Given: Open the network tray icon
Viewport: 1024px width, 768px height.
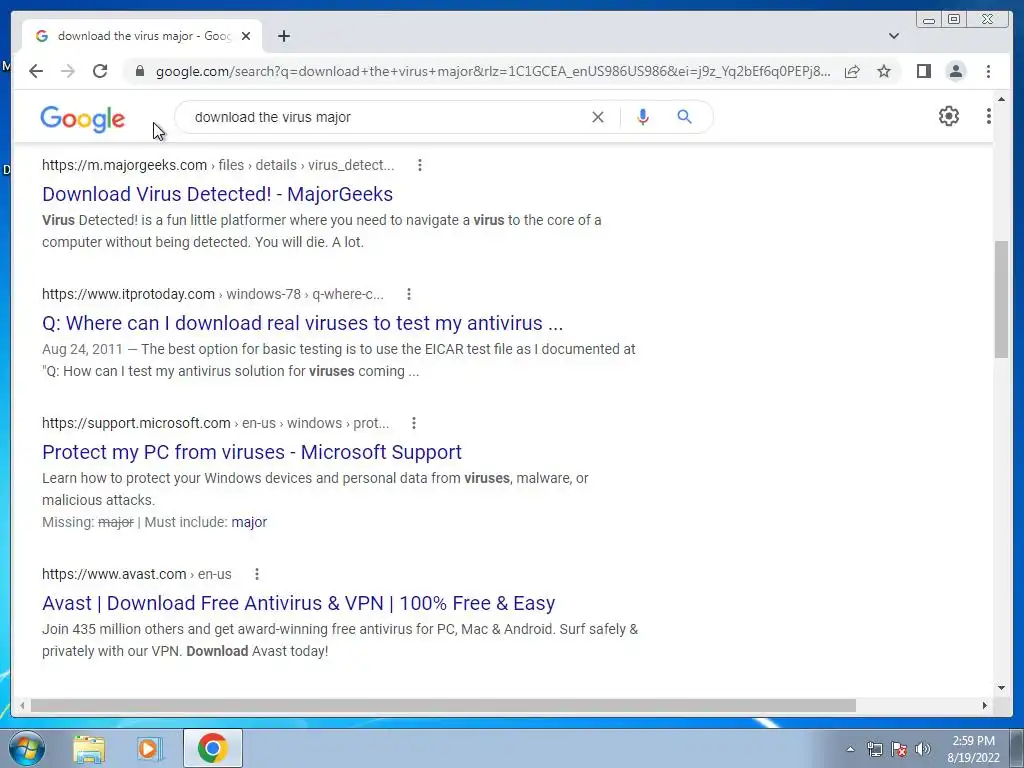Looking at the screenshot, I should (x=874, y=749).
